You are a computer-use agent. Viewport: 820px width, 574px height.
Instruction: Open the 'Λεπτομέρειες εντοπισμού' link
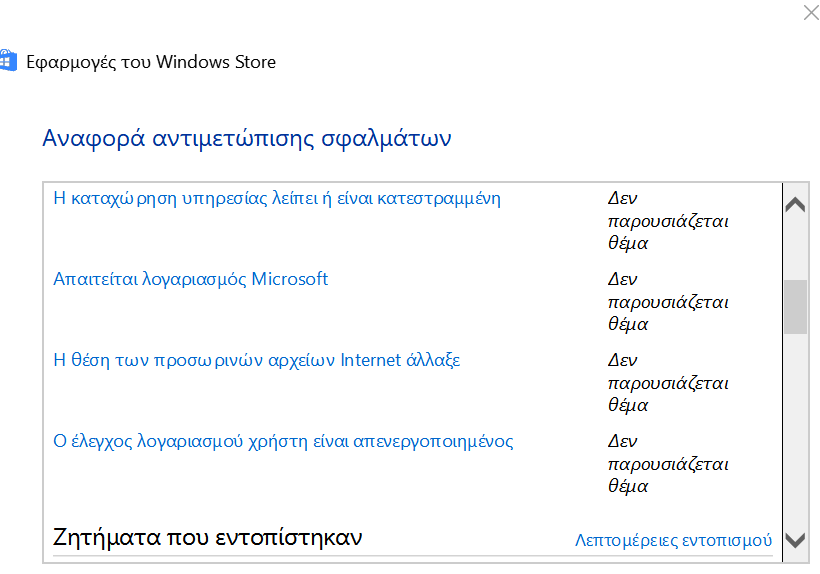[674, 540]
